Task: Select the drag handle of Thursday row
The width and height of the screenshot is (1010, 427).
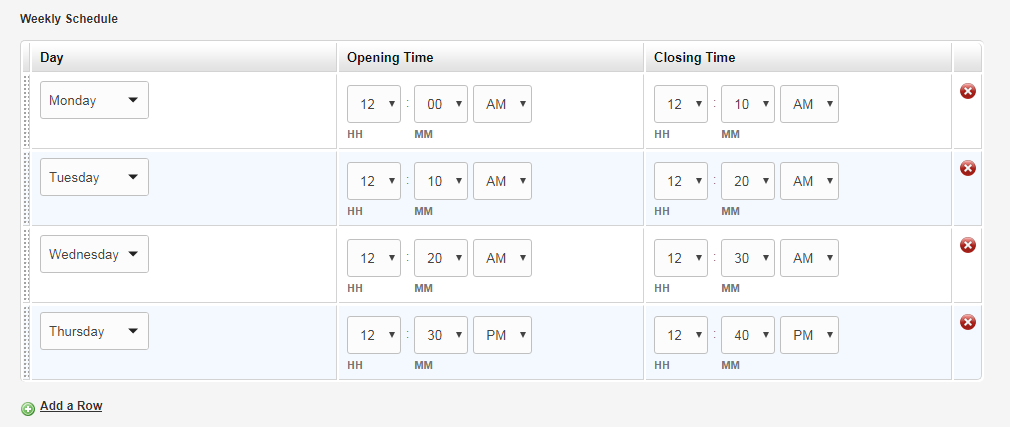Action: point(26,341)
